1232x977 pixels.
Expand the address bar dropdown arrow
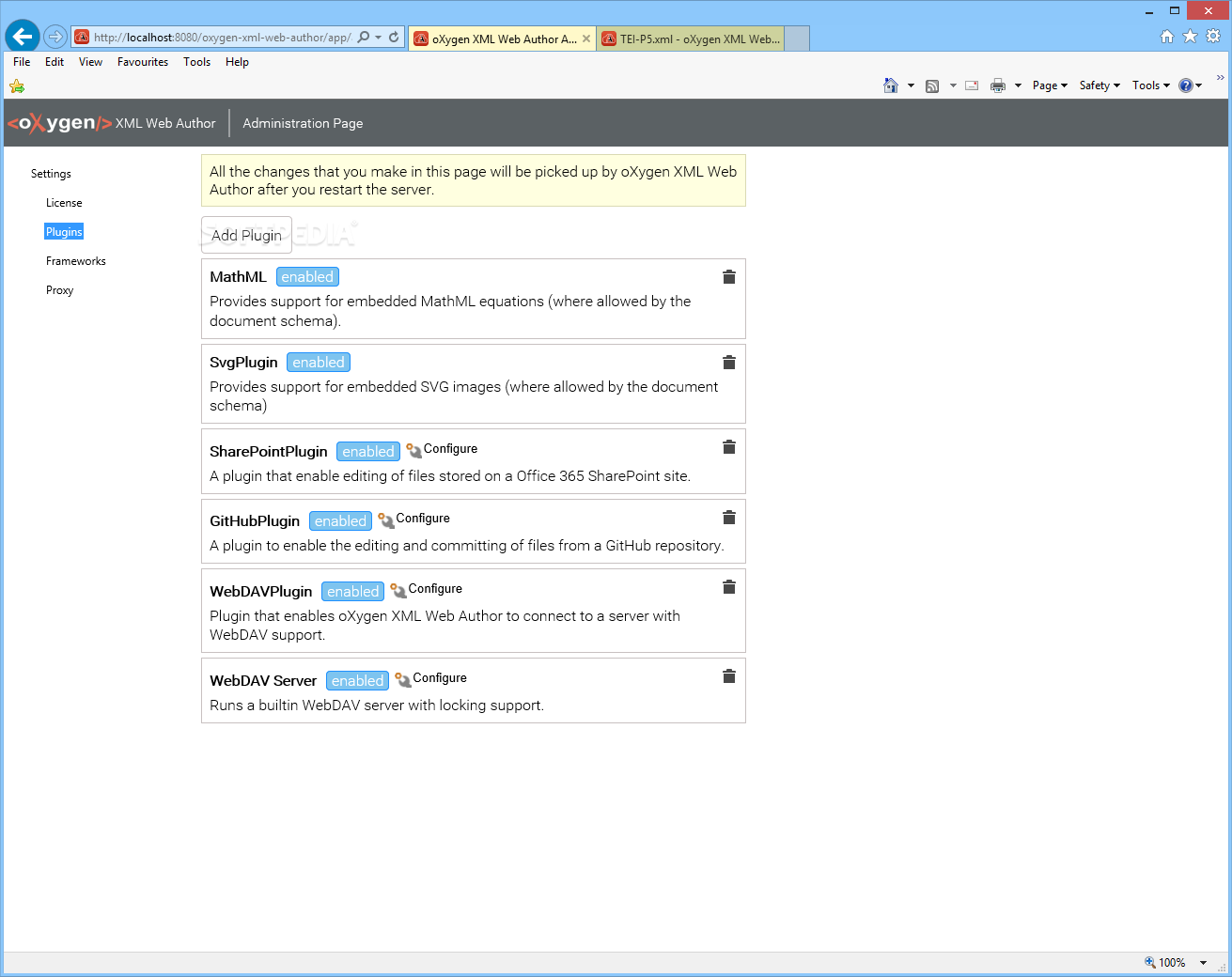[378, 38]
